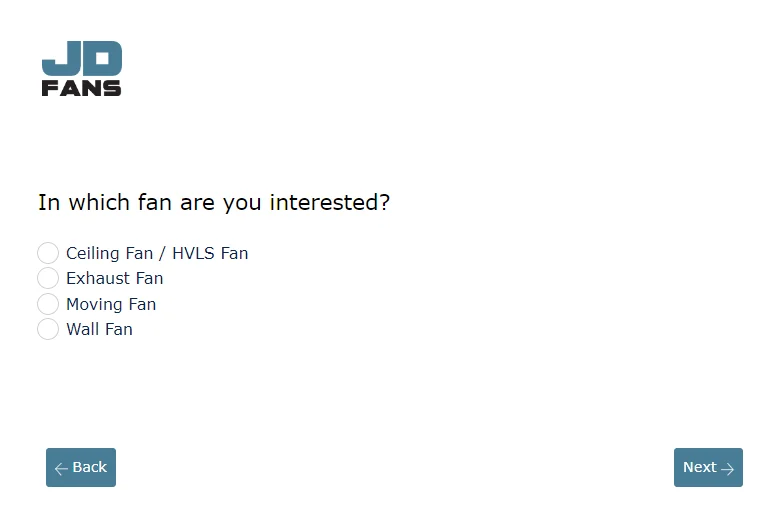Click the blue JD letters in logo
The height and width of the screenshot is (521, 765).
[81, 58]
